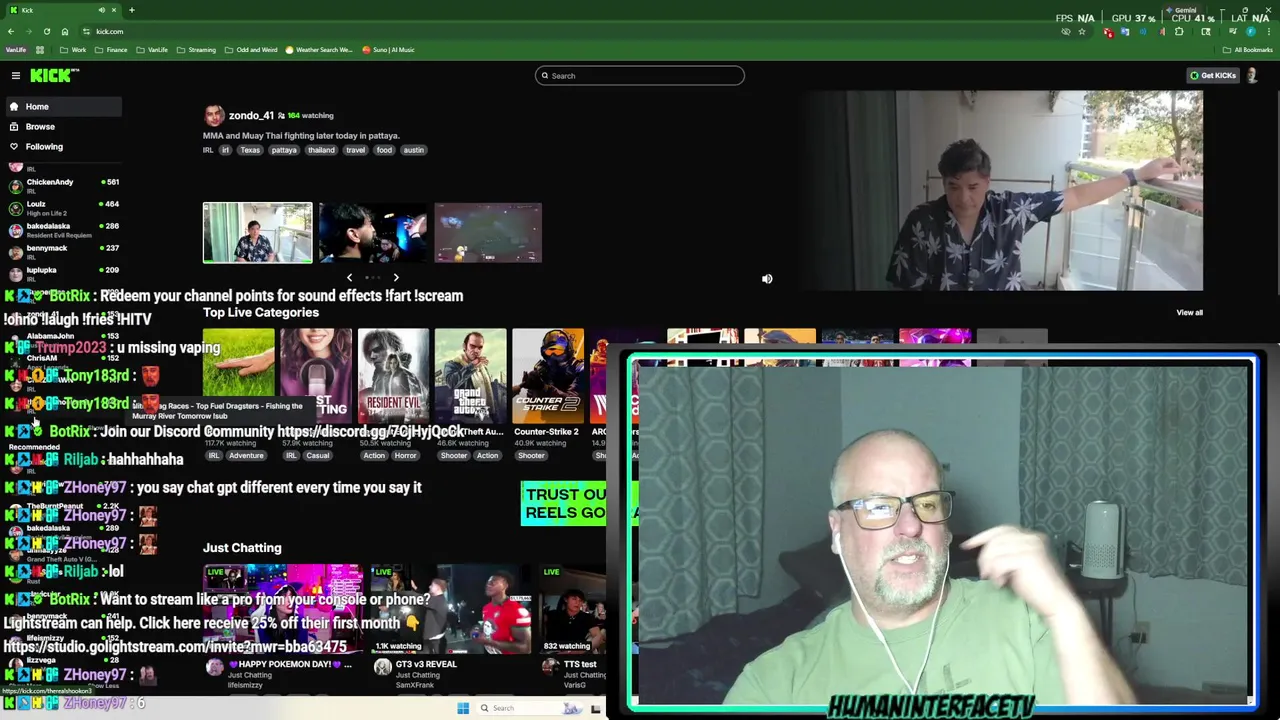Select the food tag

[384, 150]
